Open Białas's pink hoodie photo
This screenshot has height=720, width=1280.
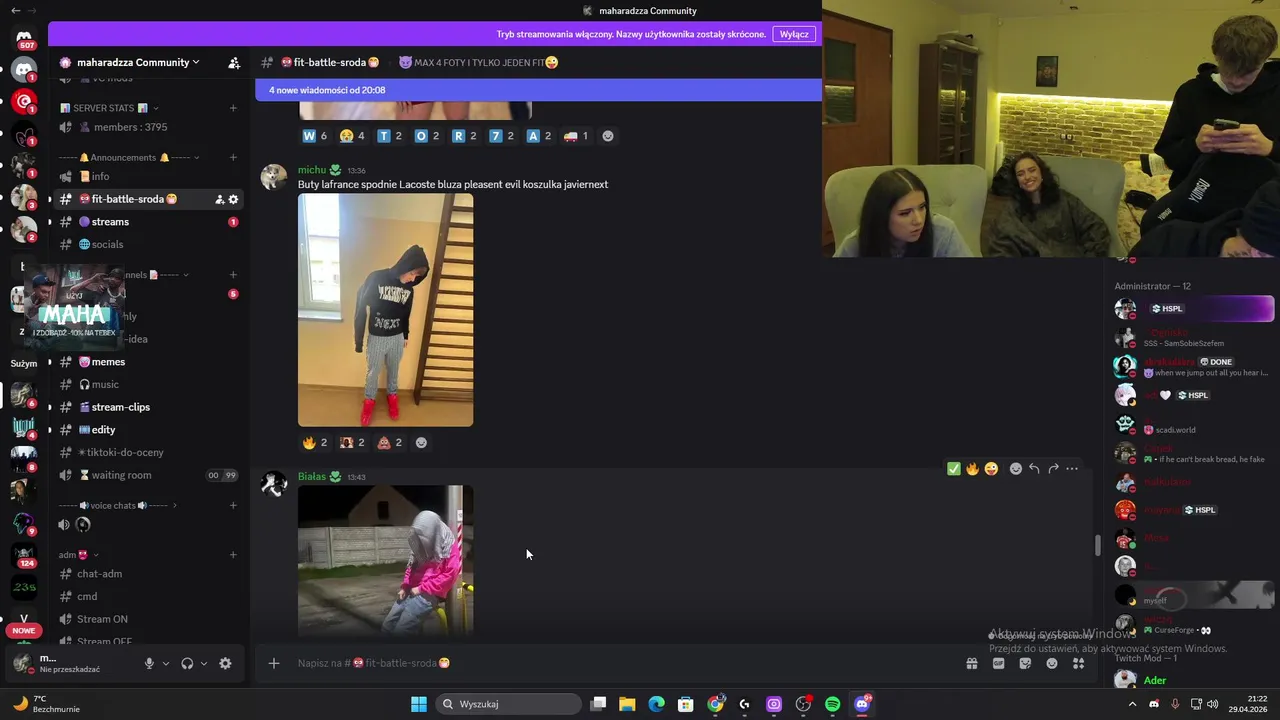(x=385, y=560)
